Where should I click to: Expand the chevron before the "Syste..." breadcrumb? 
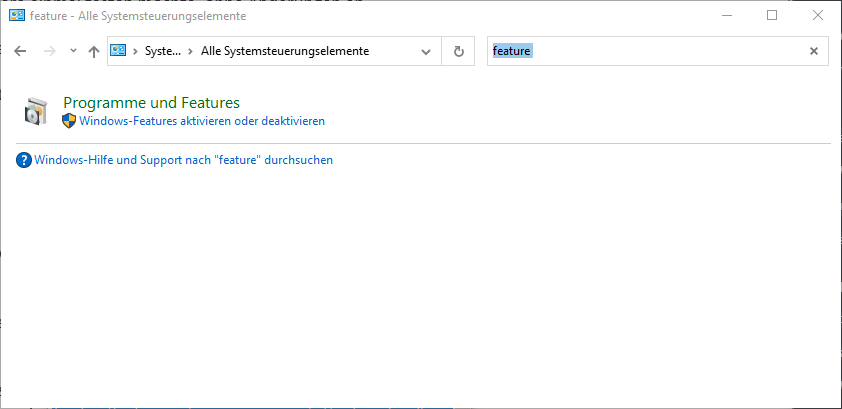tap(135, 52)
